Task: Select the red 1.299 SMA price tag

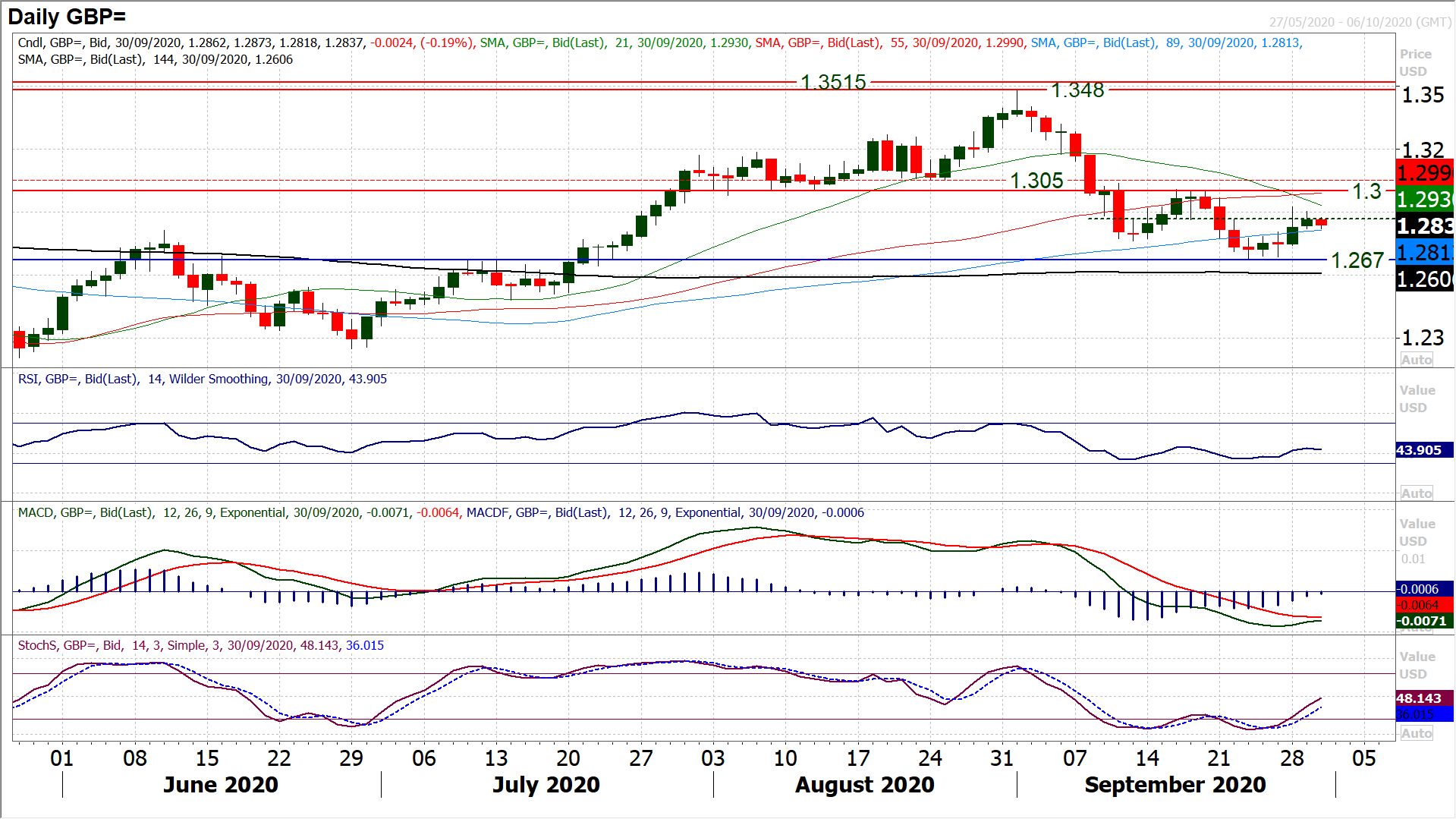Action: click(x=1423, y=173)
